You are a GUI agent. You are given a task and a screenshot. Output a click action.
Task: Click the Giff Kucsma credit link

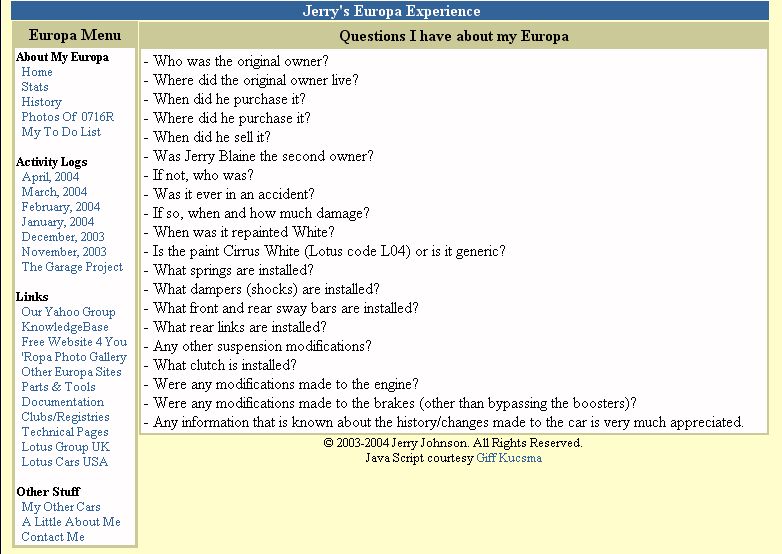click(508, 458)
